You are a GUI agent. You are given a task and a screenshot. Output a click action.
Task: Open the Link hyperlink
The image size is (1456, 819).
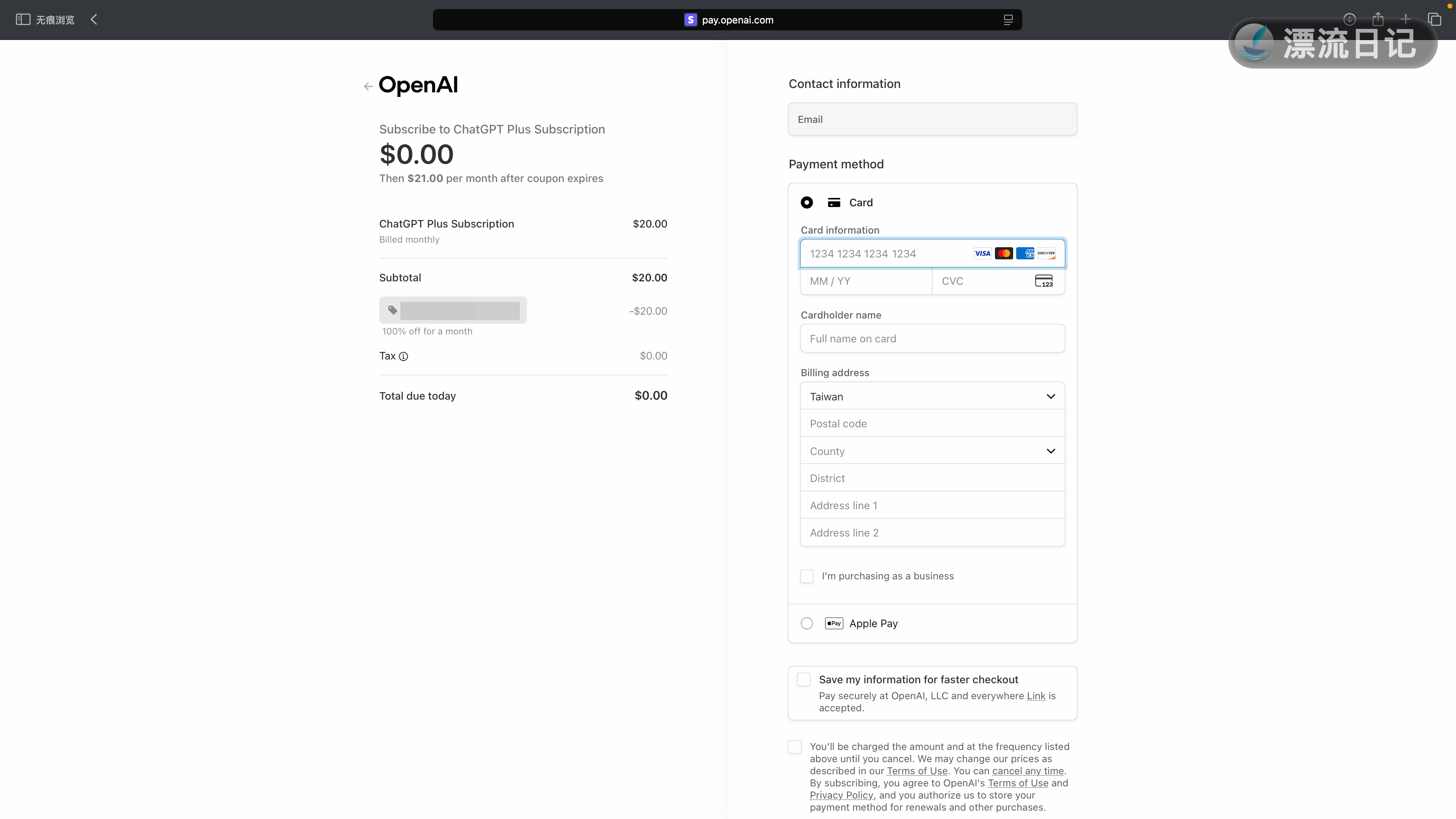1036,696
